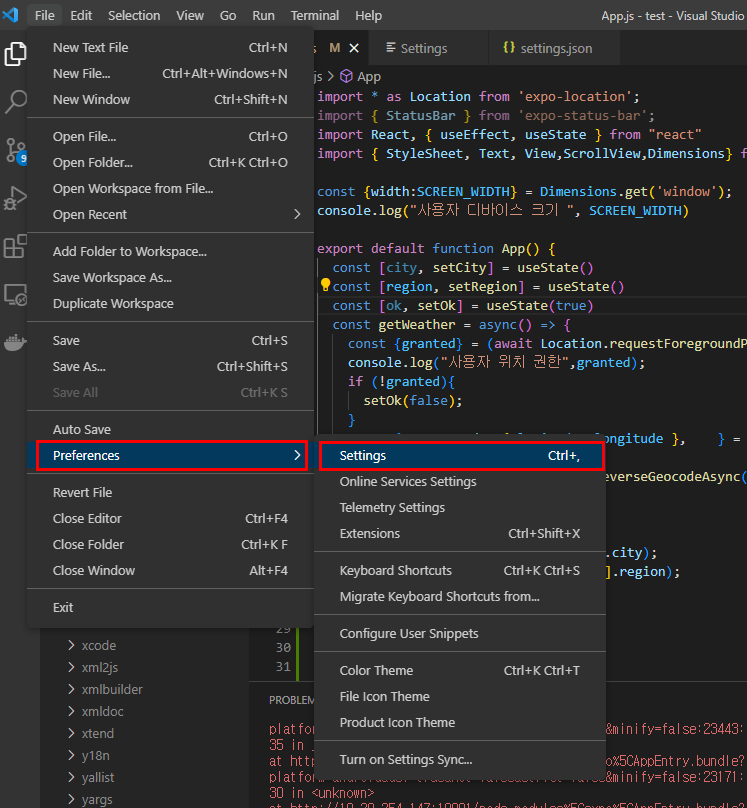The height and width of the screenshot is (808, 747).
Task: Select Add Folder to Workspace...
Action: coord(170,251)
